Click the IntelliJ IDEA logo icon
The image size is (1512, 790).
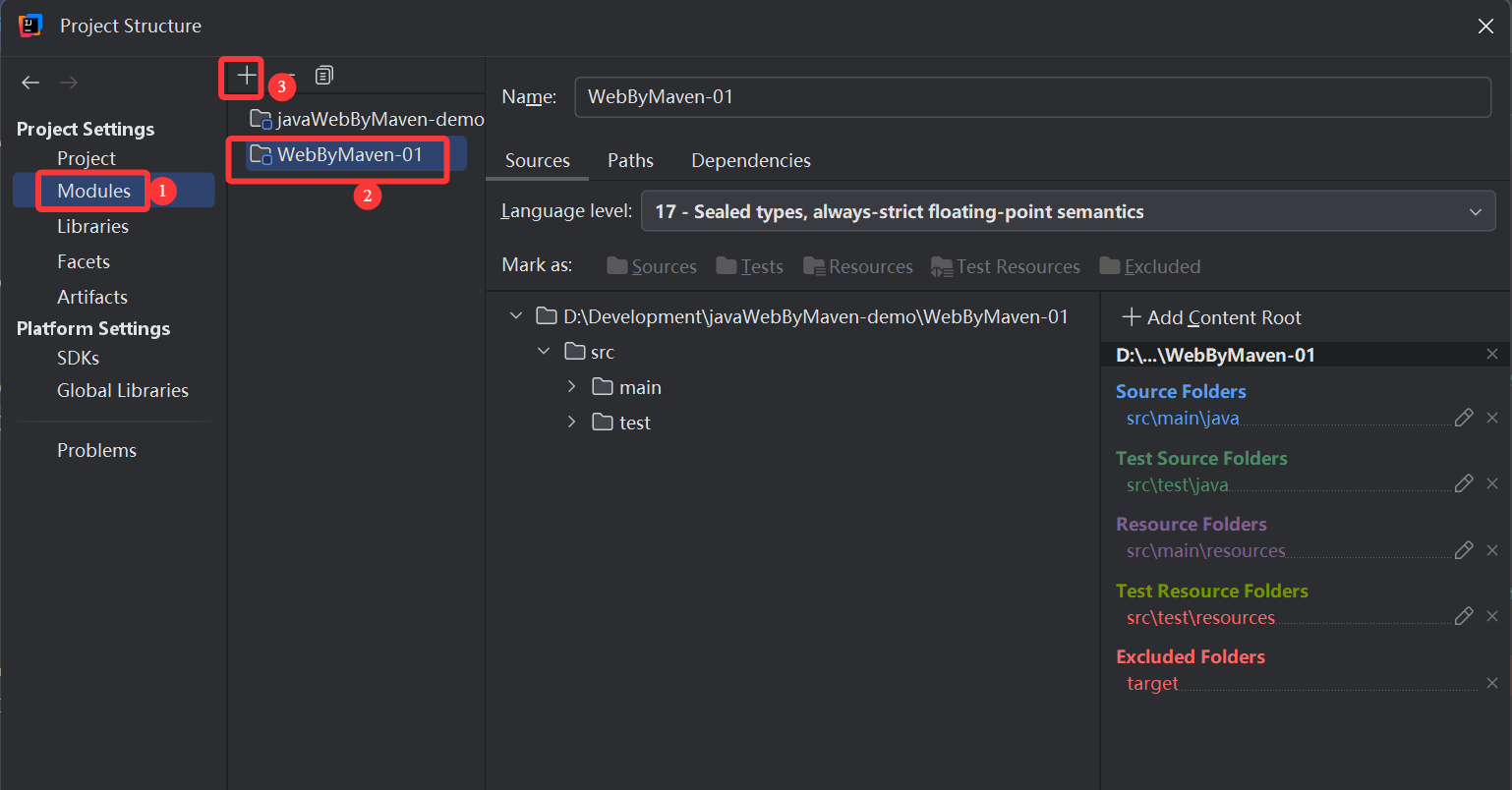pos(30,26)
